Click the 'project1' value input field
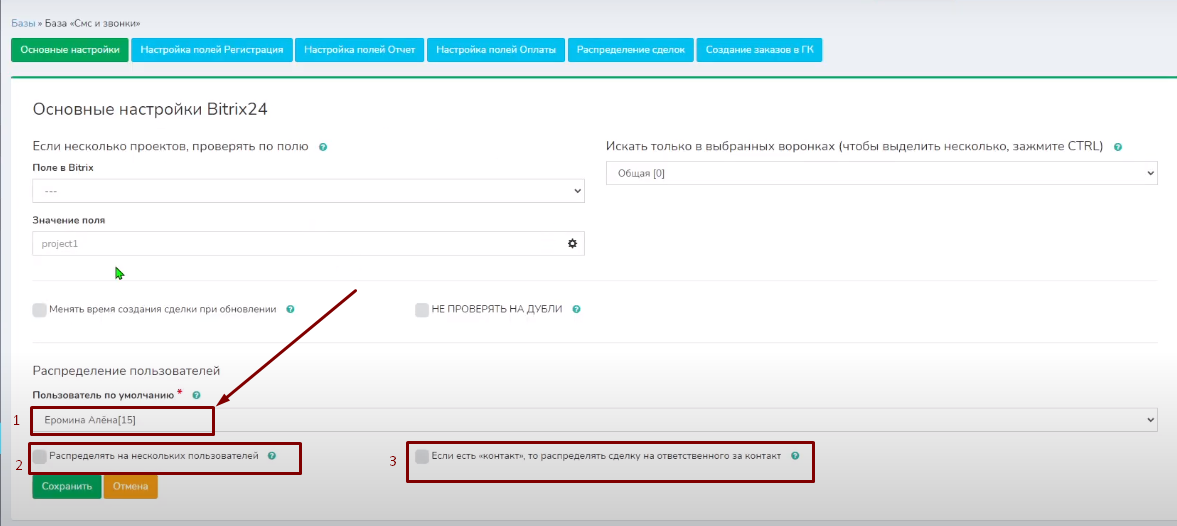 point(298,244)
